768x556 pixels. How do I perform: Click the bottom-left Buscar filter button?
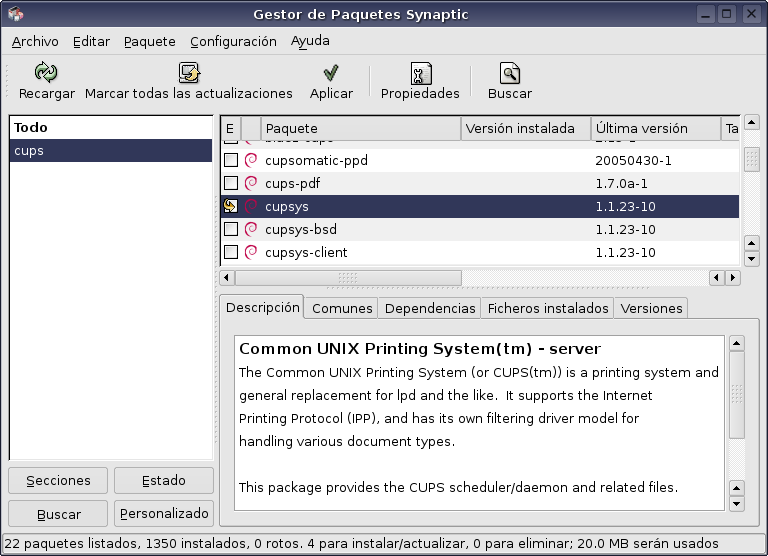coord(58,514)
